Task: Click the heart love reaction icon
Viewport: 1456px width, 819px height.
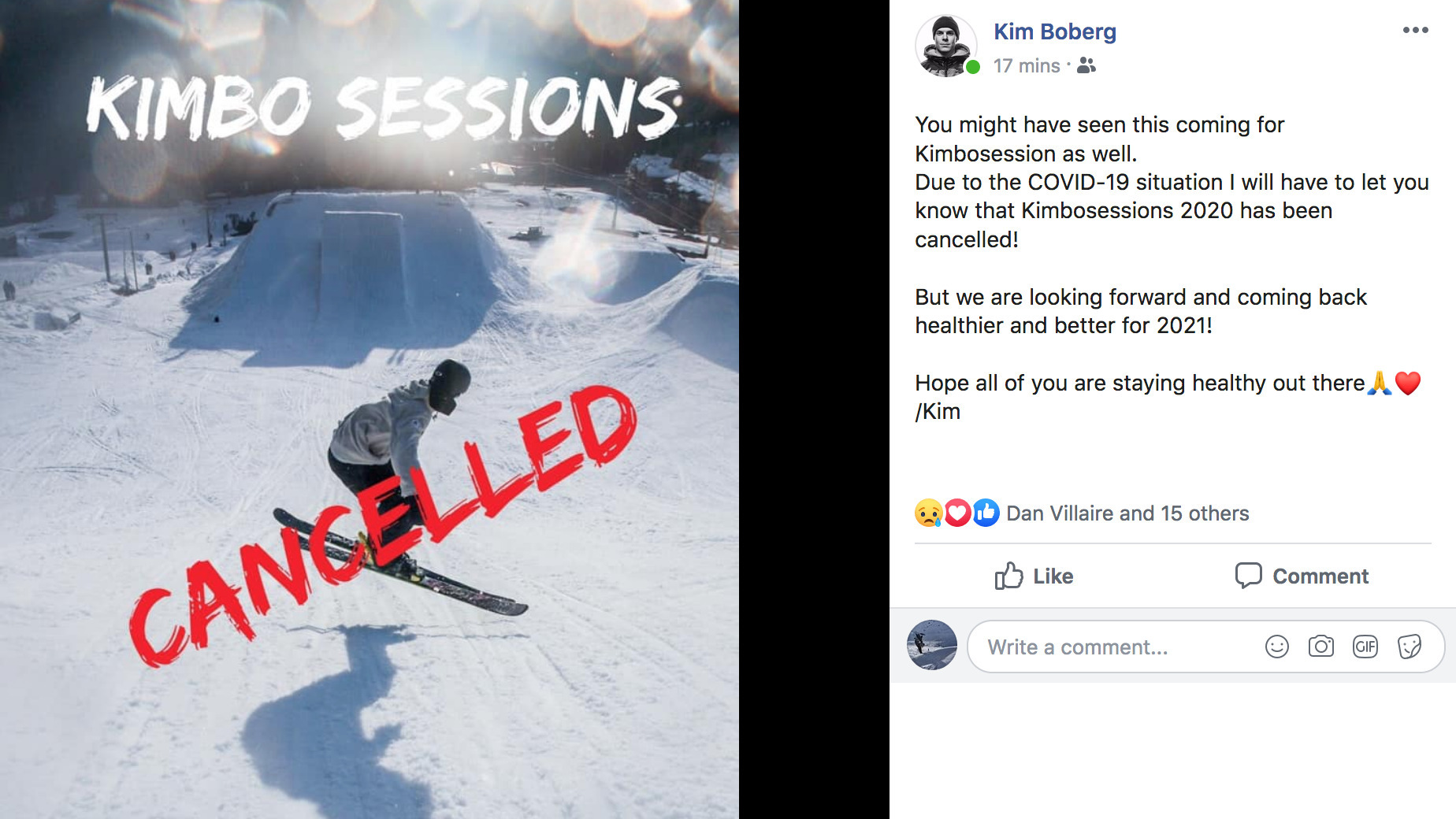Action: [956, 513]
